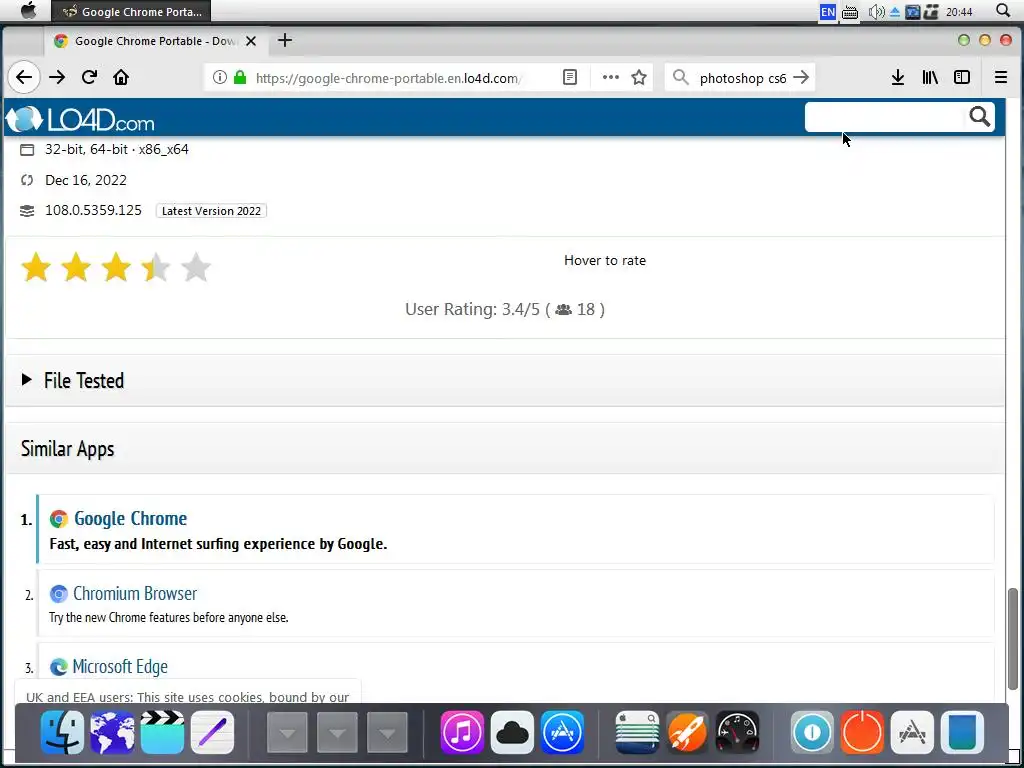Open the Microsoft Edge link
This screenshot has height=768, width=1024.
(x=120, y=666)
